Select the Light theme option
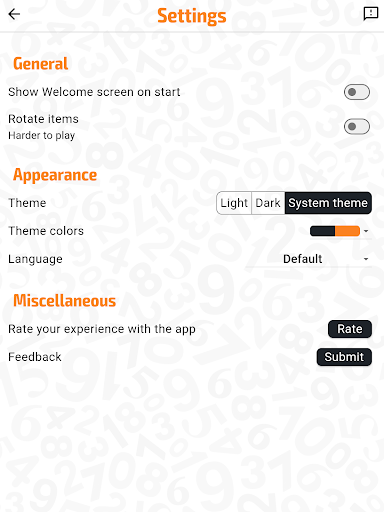Screen dimensions: 384x512 click(x=234, y=203)
